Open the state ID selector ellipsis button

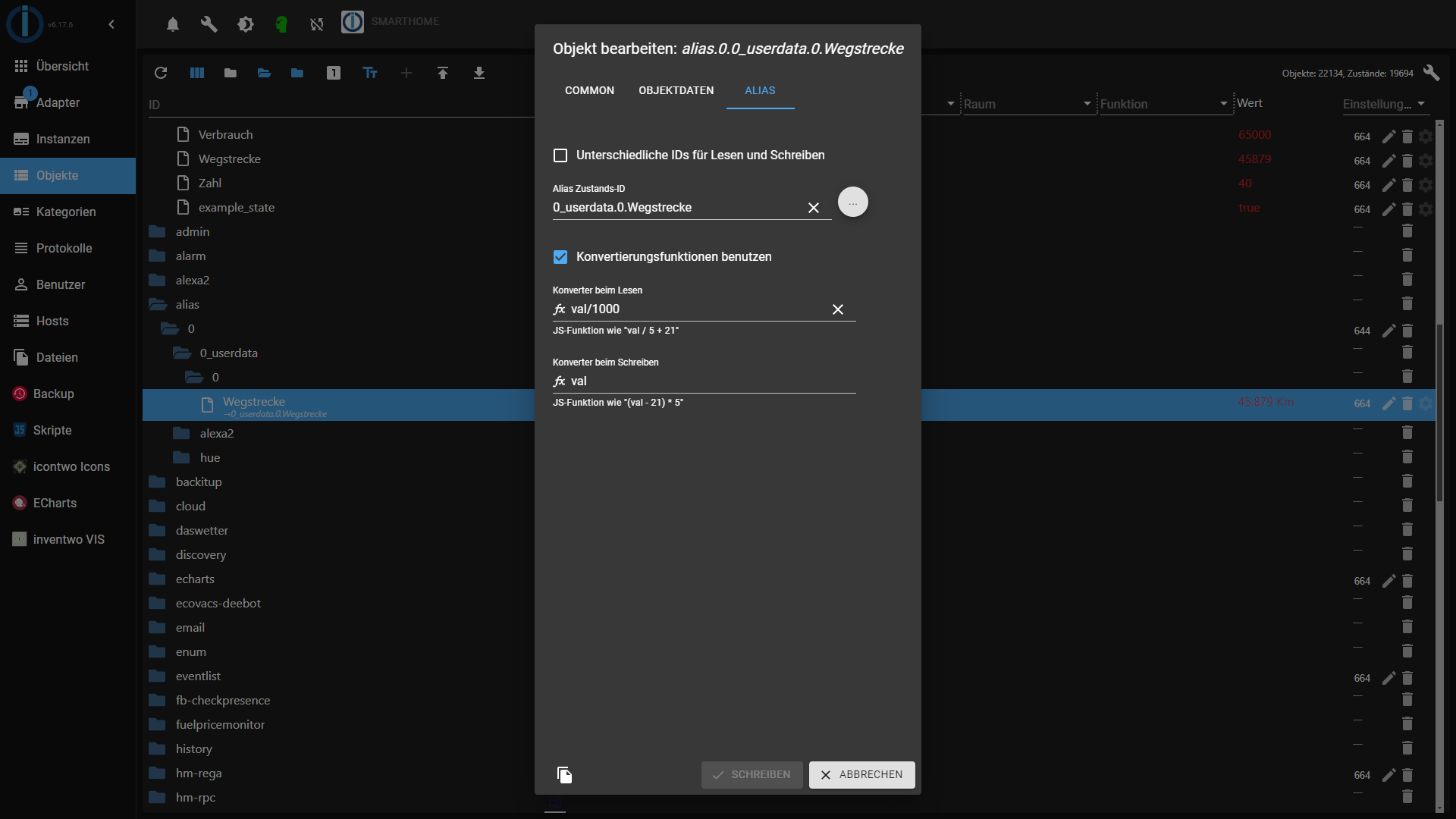click(853, 202)
